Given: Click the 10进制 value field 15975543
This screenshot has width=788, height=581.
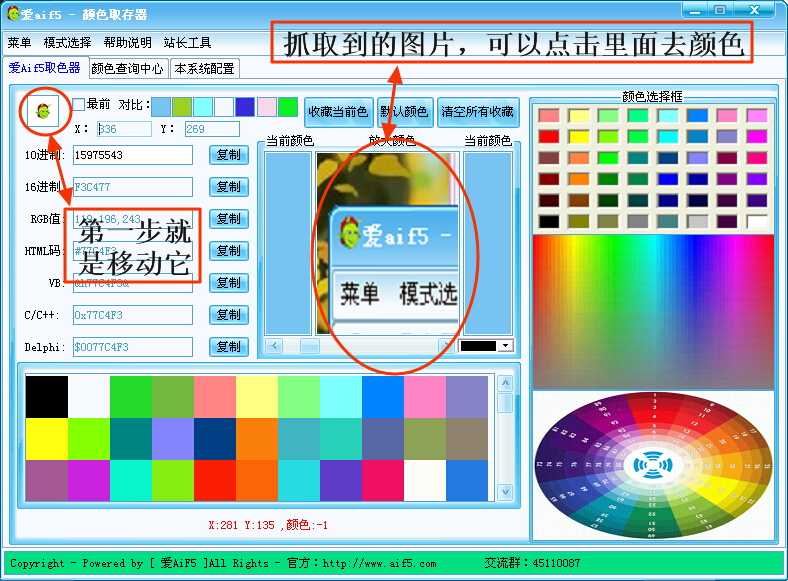Looking at the screenshot, I should tap(133, 155).
